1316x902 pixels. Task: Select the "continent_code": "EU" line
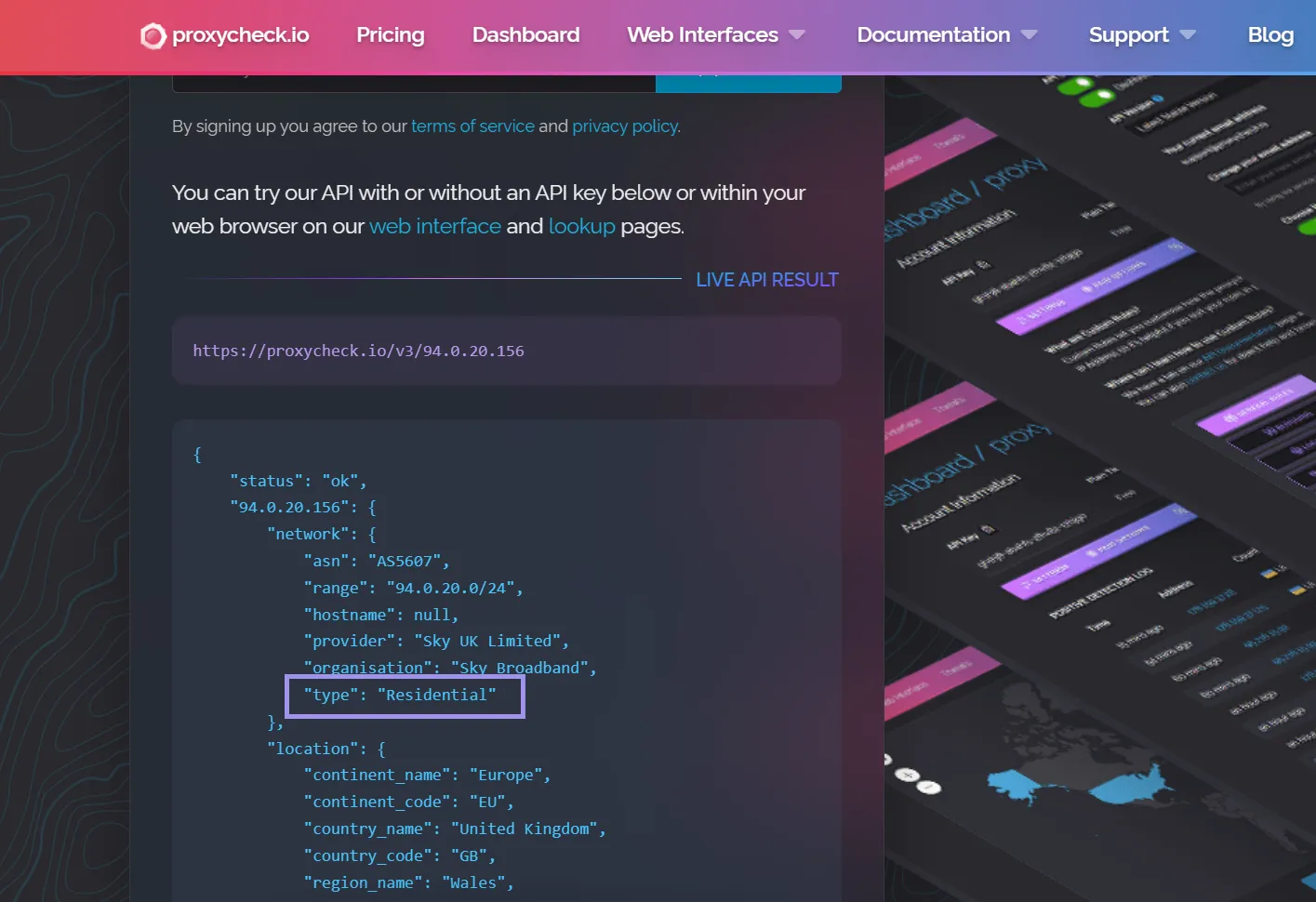[x=408, y=802]
